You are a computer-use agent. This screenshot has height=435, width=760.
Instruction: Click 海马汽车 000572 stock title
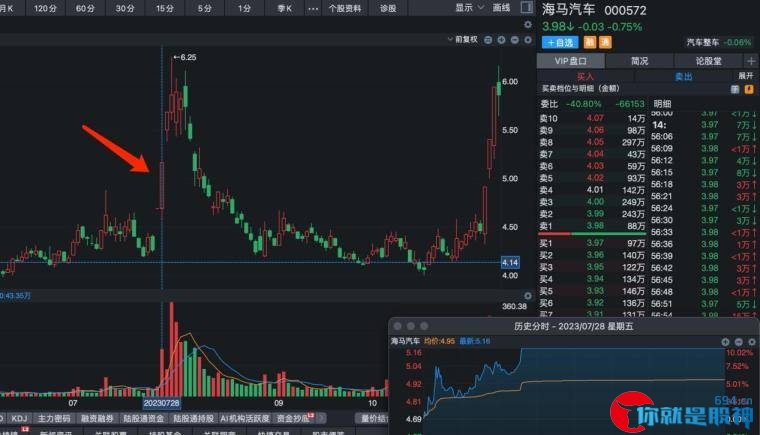pos(594,9)
